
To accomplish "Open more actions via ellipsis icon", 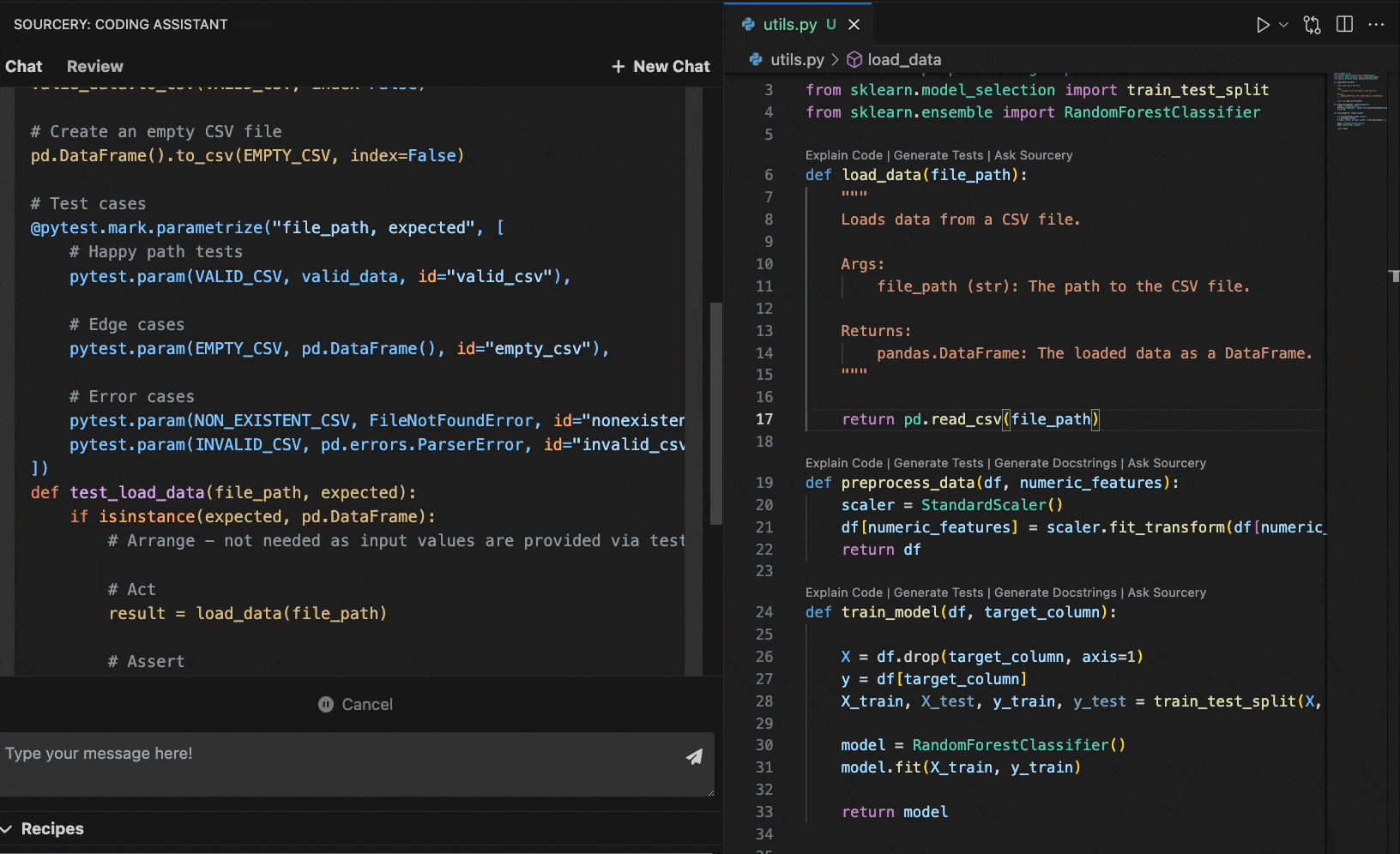I will [x=1377, y=25].
